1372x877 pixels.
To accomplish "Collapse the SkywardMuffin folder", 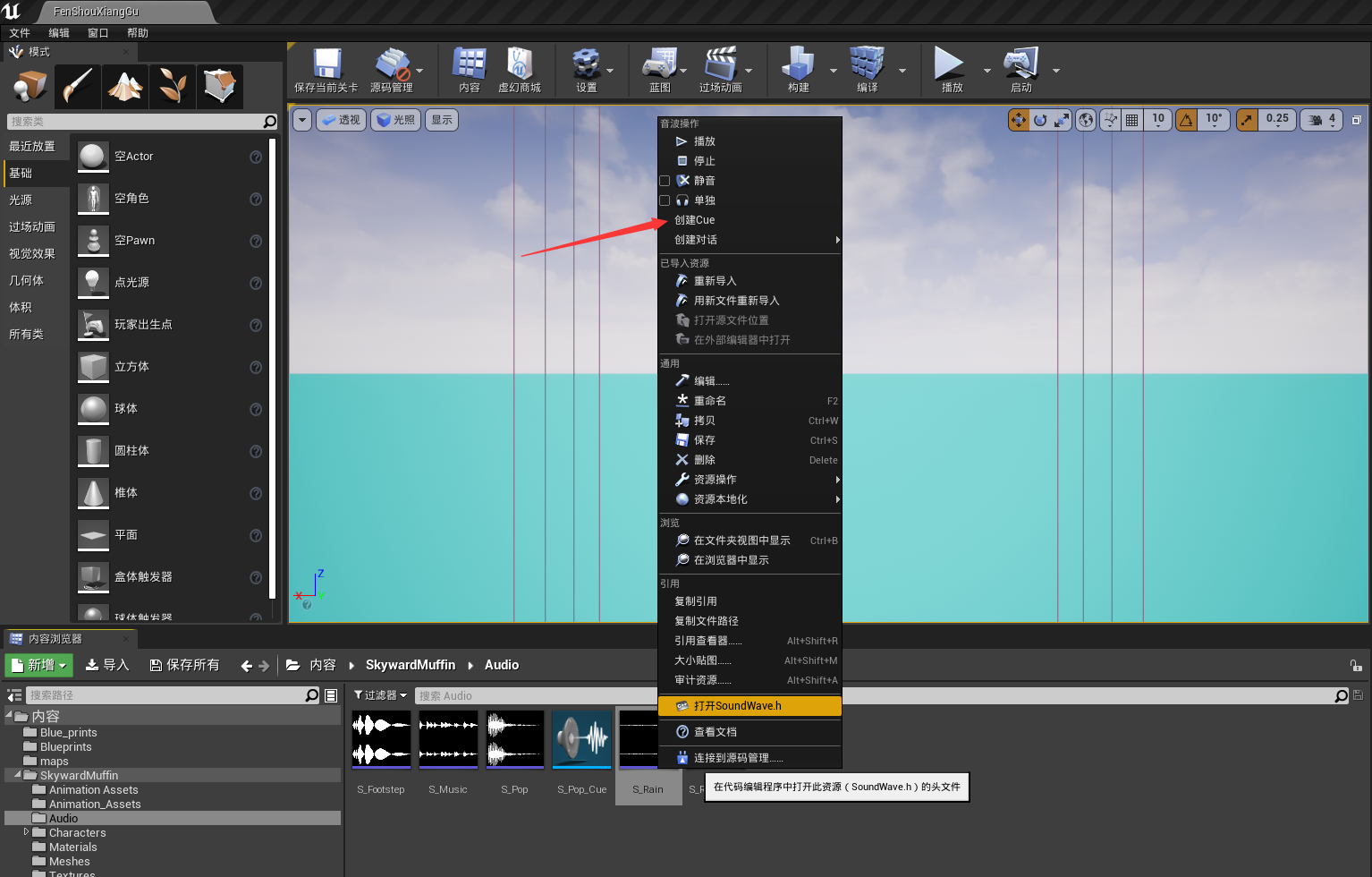I will (17, 774).
